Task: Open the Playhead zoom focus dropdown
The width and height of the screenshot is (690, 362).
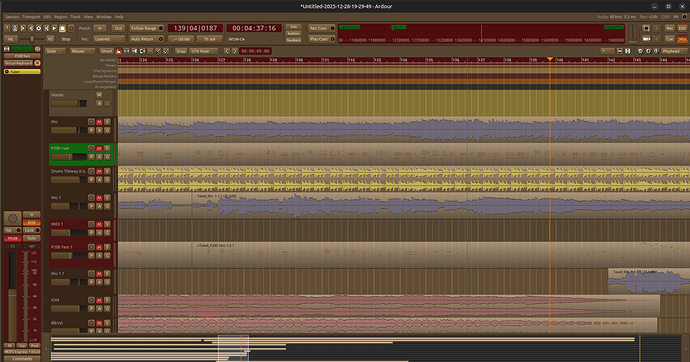Action: 674,51
